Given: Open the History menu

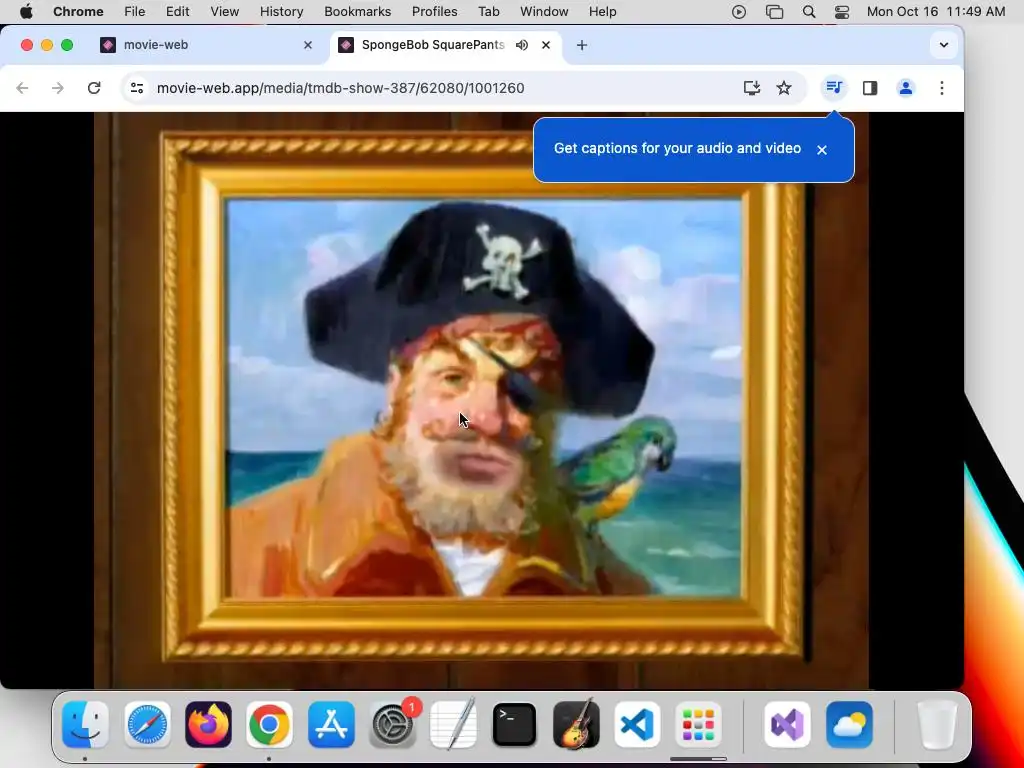Looking at the screenshot, I should click(281, 12).
